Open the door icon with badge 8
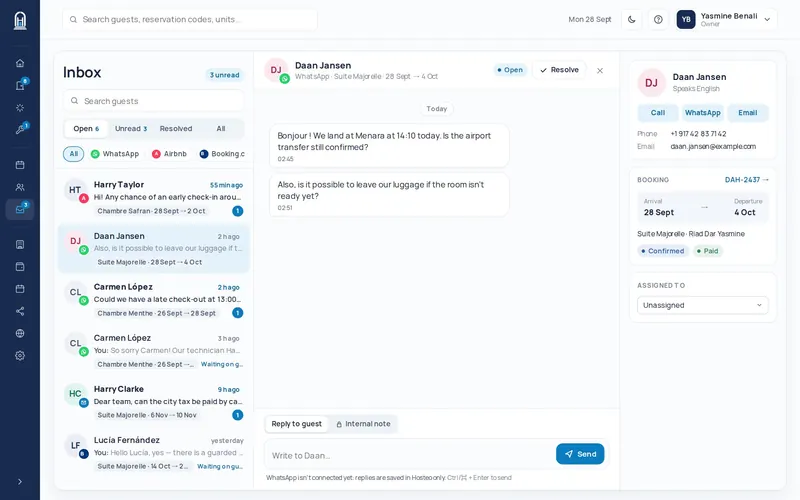This screenshot has height=500, width=800. (20, 85)
